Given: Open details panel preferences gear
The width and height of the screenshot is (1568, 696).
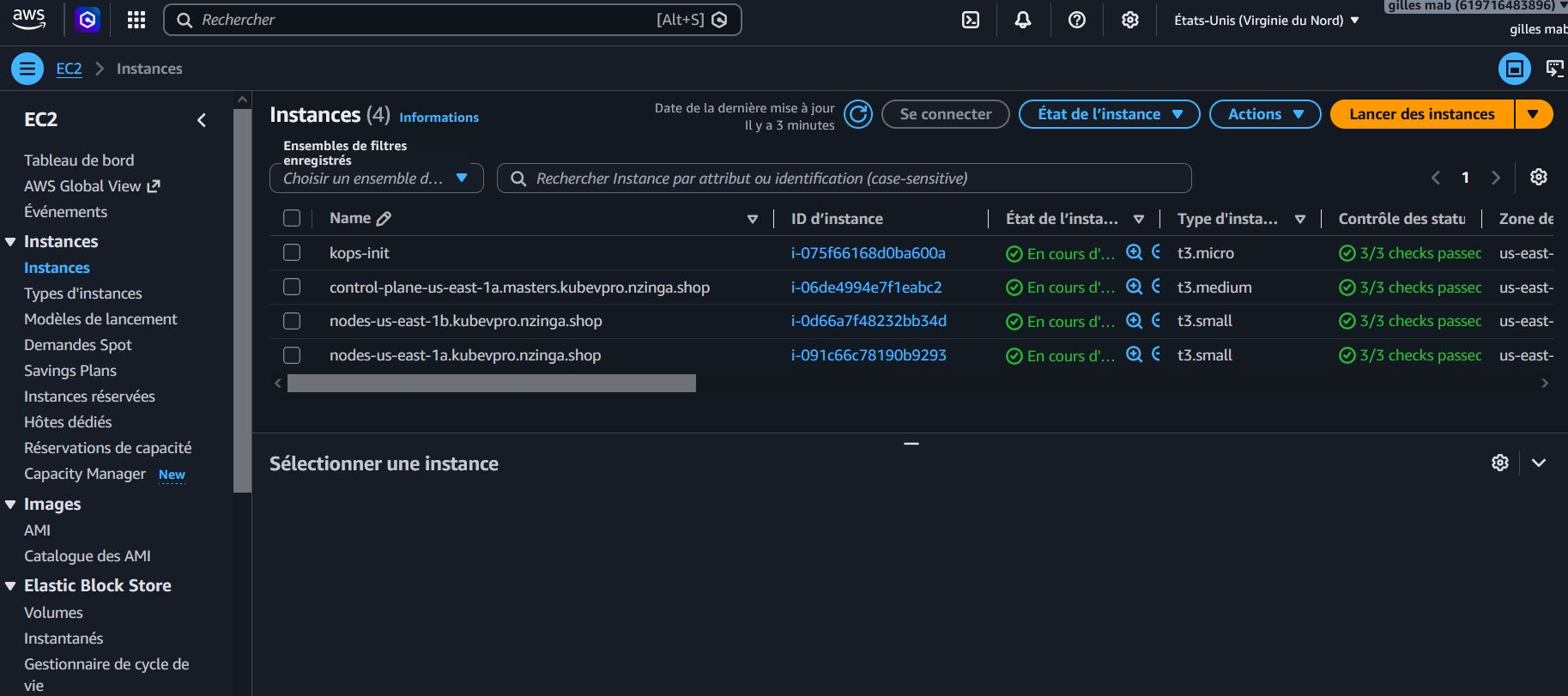Looking at the screenshot, I should pyautogui.click(x=1500, y=463).
